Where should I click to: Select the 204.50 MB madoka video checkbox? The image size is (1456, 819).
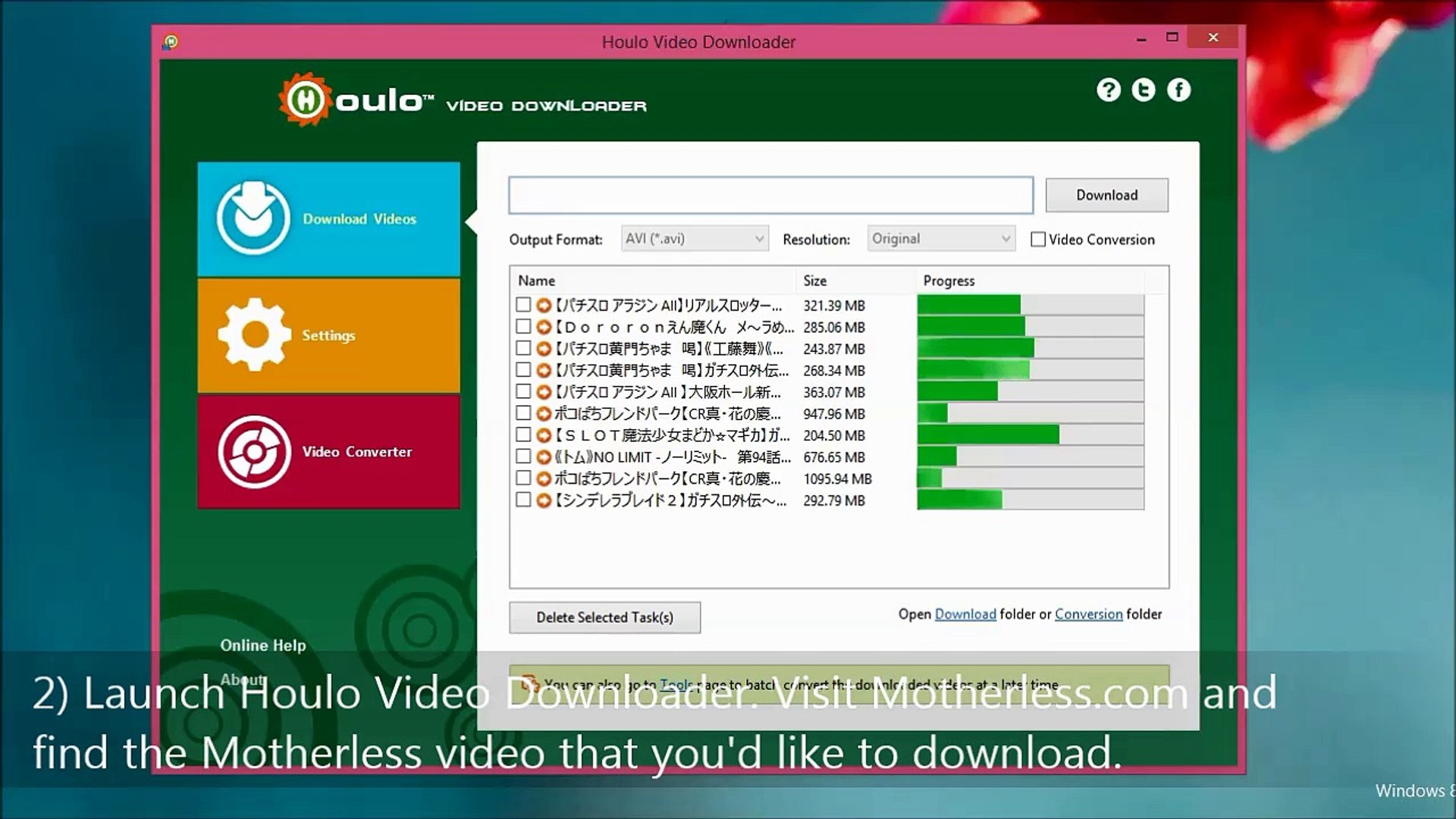tap(523, 435)
